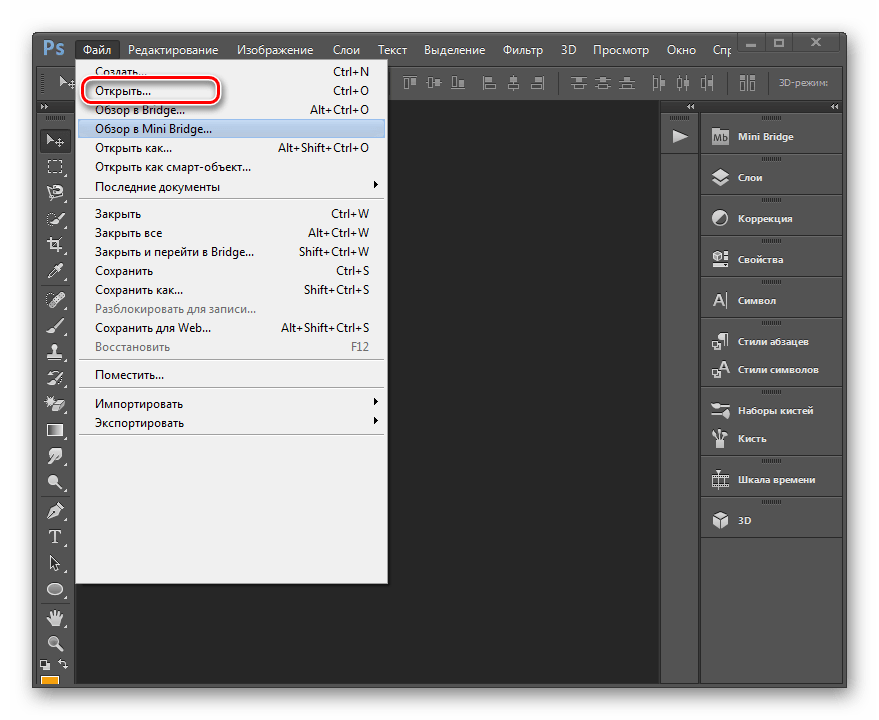Choose the Hand tool

(x=55, y=616)
